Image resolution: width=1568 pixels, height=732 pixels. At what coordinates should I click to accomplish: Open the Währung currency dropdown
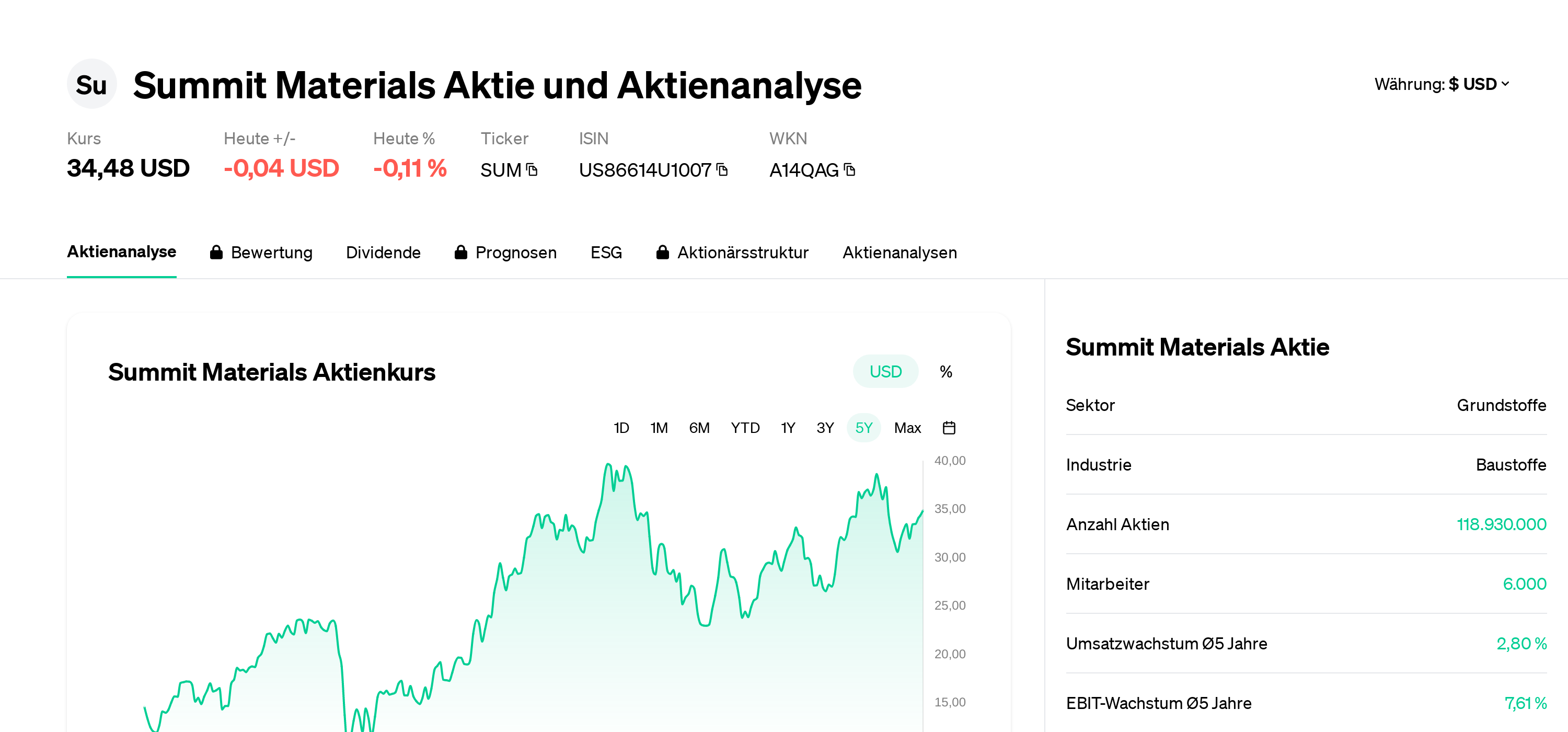pos(1442,84)
